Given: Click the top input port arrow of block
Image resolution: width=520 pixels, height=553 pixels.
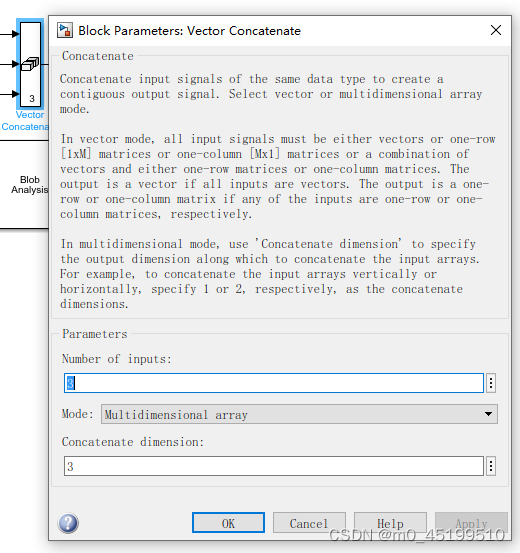Looking at the screenshot, I should point(15,34).
